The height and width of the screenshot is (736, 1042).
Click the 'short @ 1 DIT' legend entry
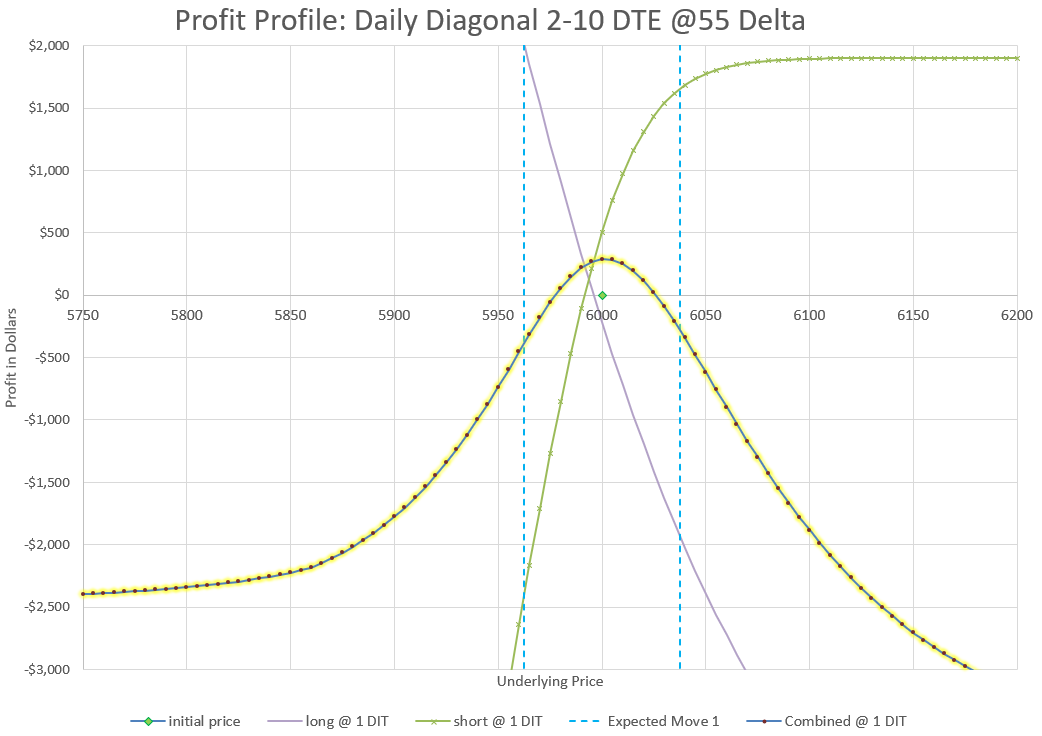478,721
